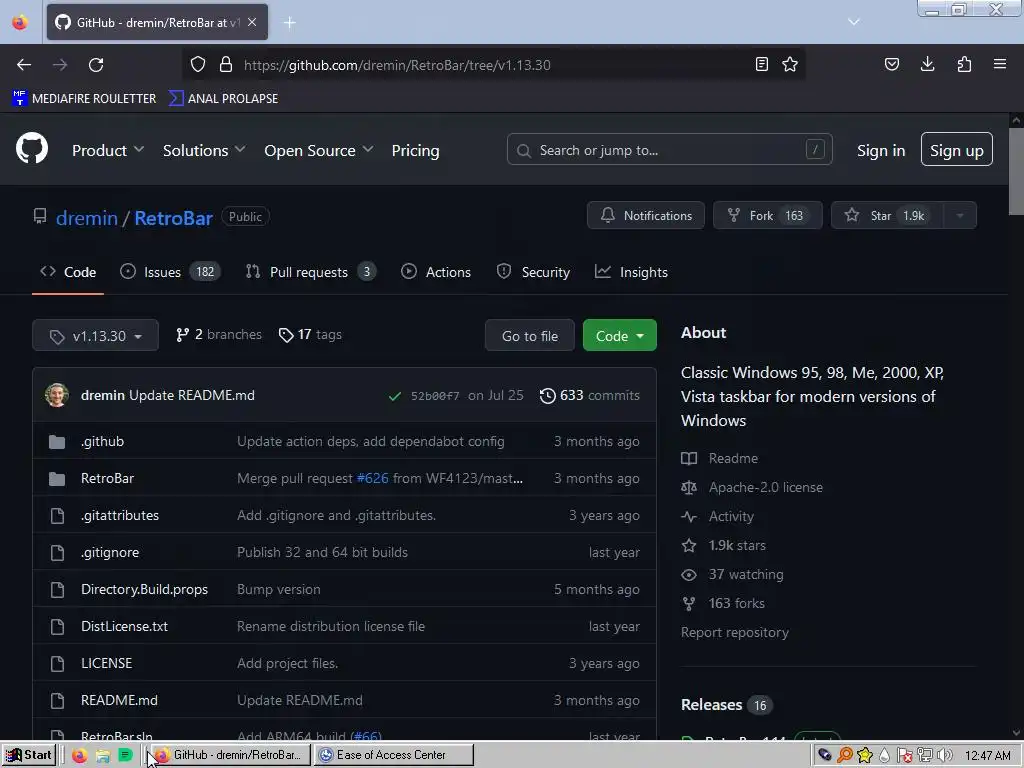Open the Pricing page
1024x768 pixels.
tap(415, 150)
